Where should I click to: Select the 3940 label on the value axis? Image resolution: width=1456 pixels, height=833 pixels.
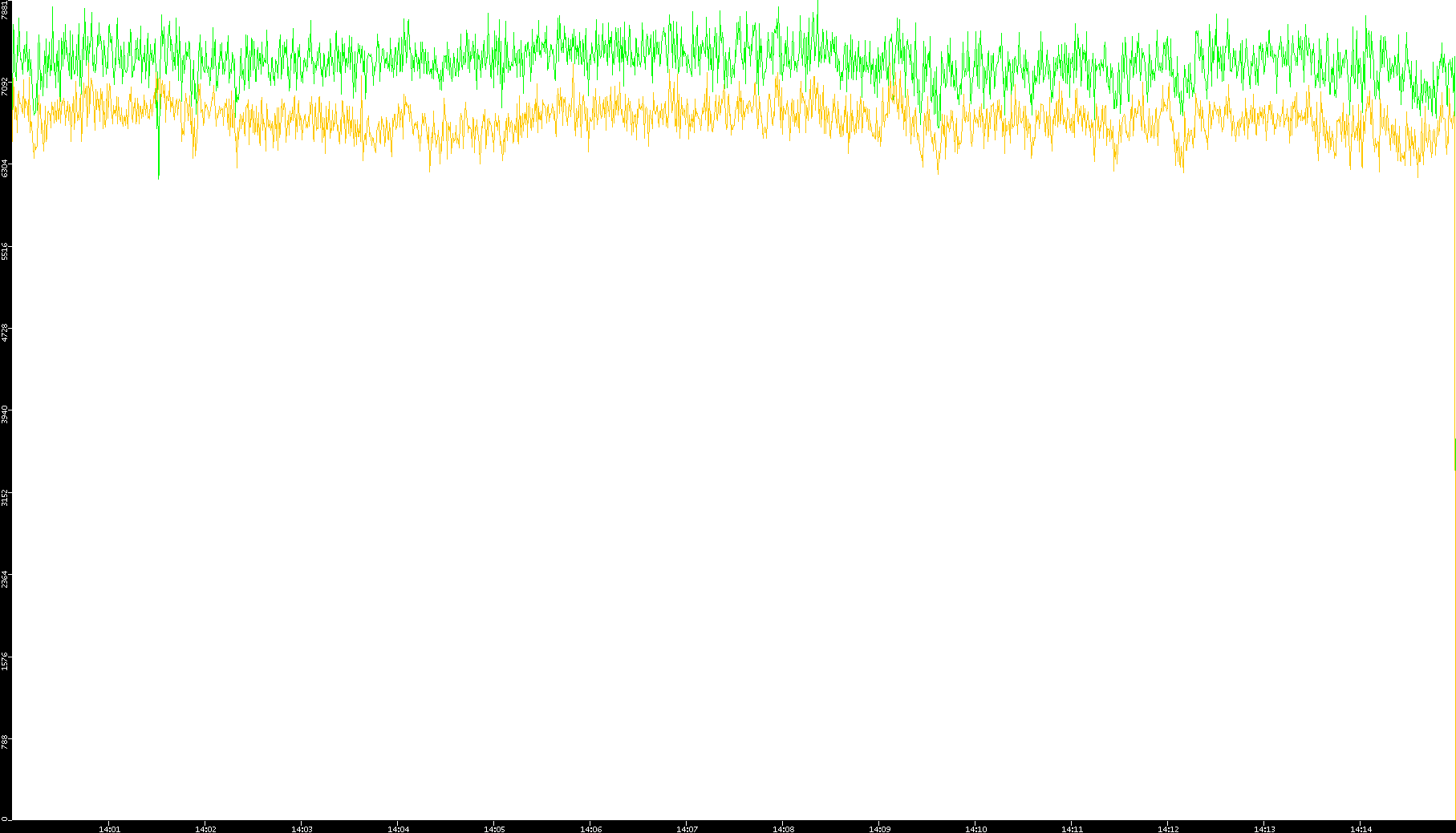[x=5, y=415]
